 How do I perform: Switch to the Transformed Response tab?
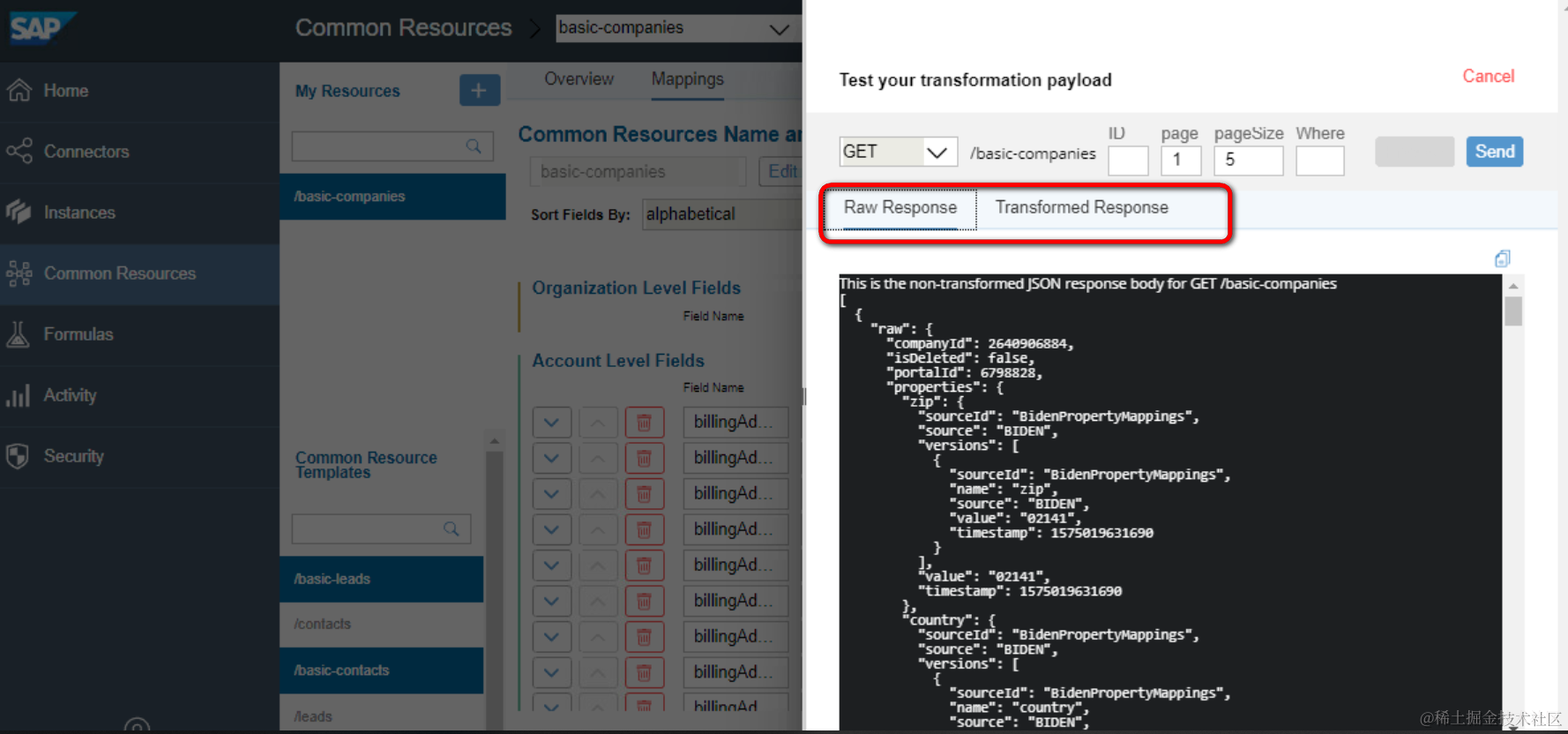click(x=1082, y=208)
